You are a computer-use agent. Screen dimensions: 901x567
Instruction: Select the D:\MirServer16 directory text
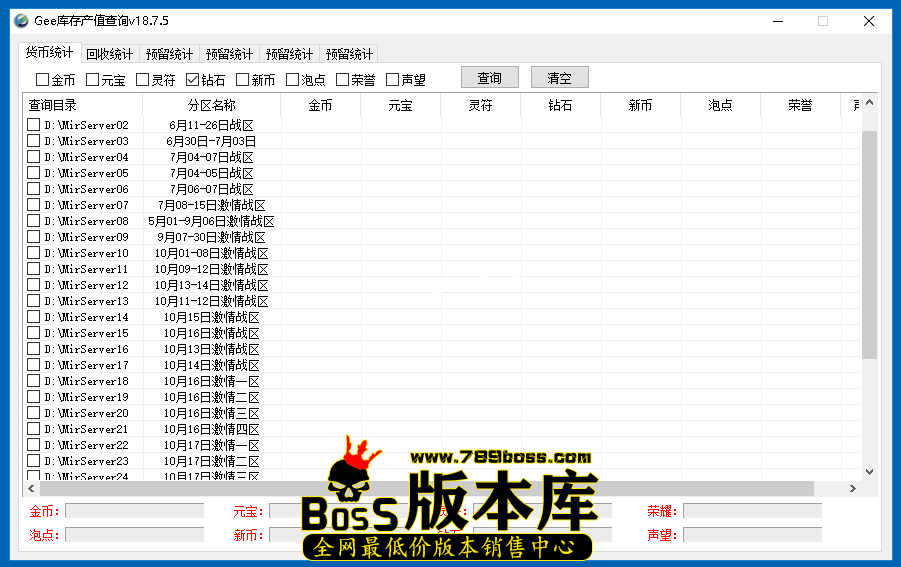point(86,349)
